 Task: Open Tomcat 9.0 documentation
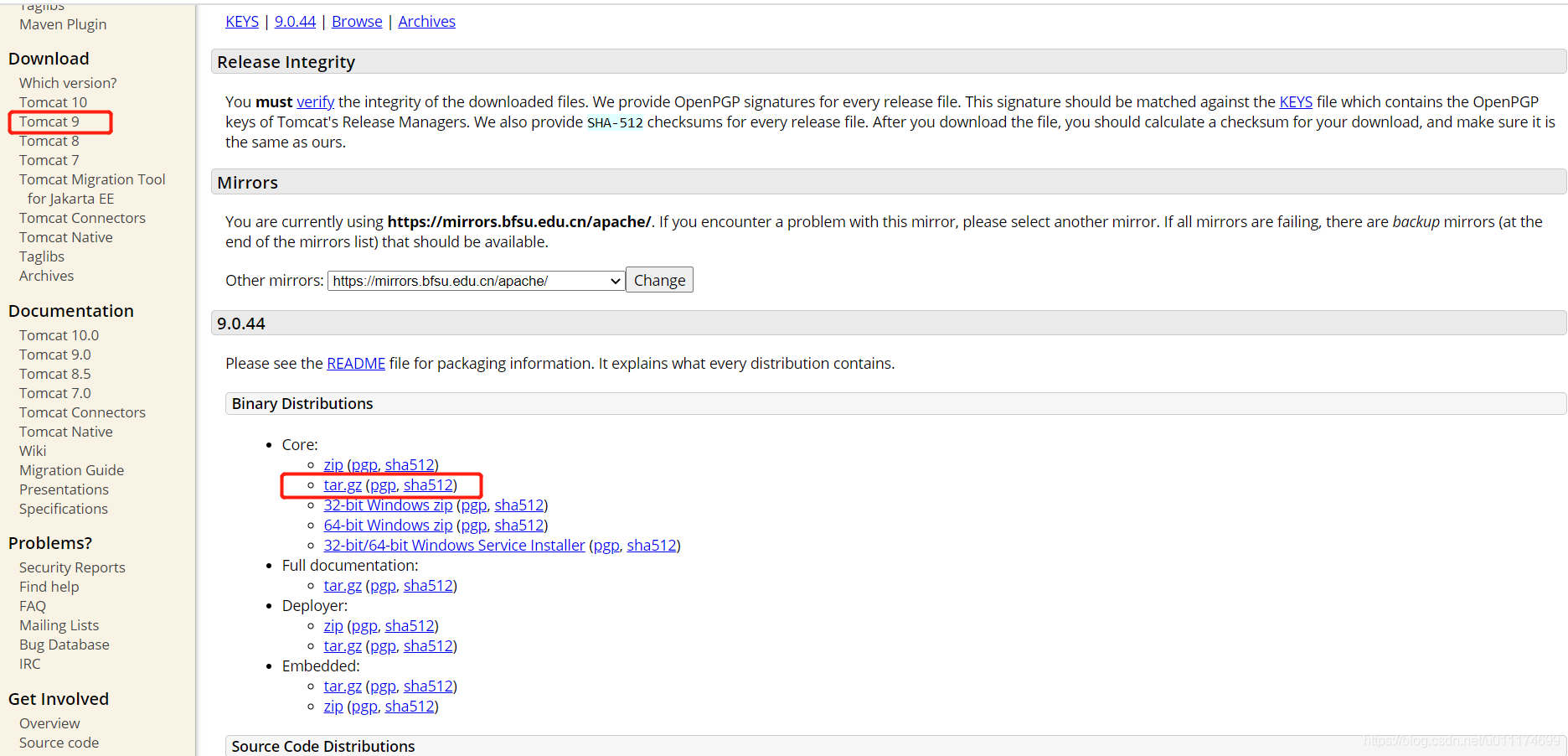click(55, 355)
